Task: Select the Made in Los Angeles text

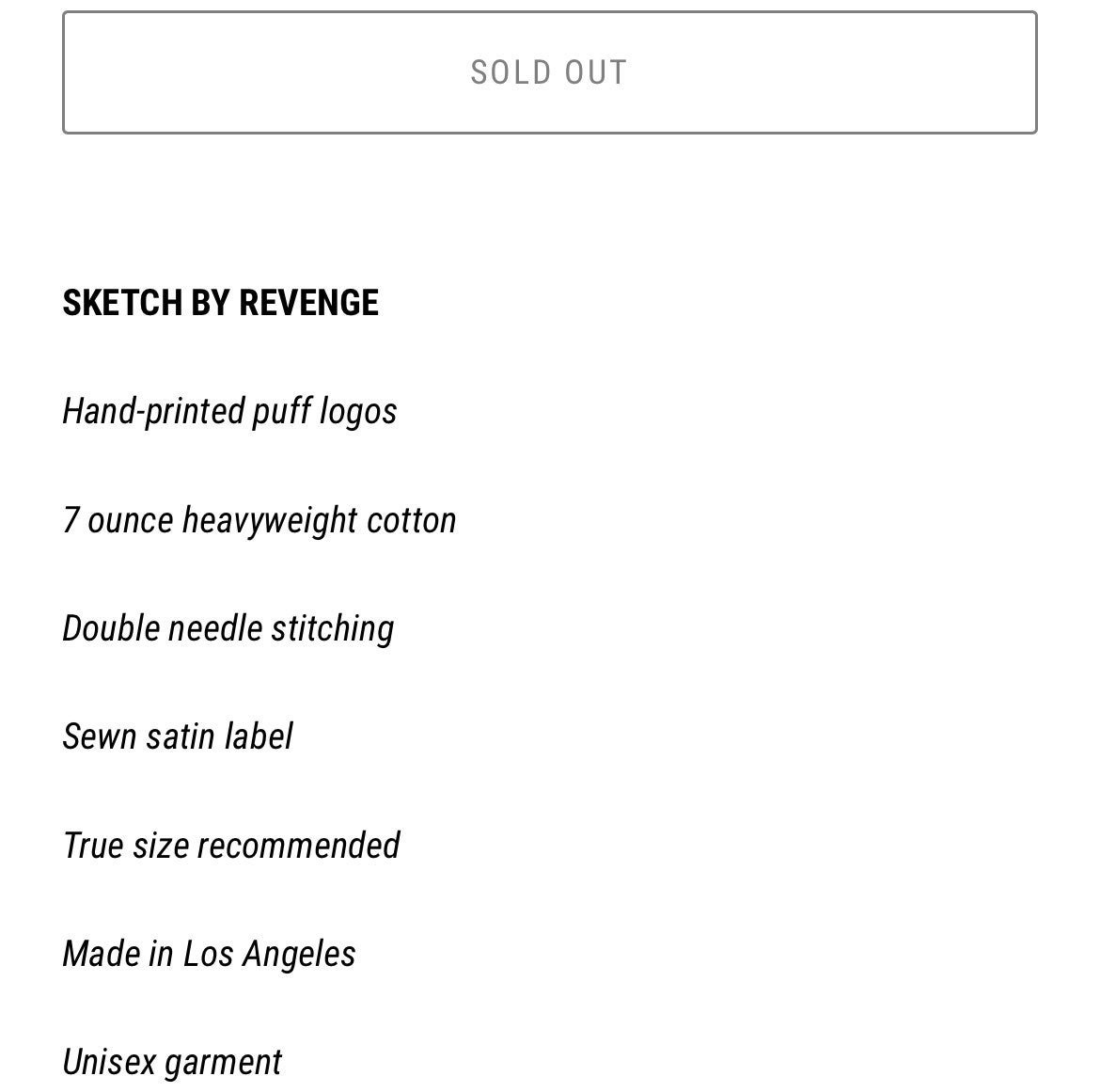Action: coord(209,955)
